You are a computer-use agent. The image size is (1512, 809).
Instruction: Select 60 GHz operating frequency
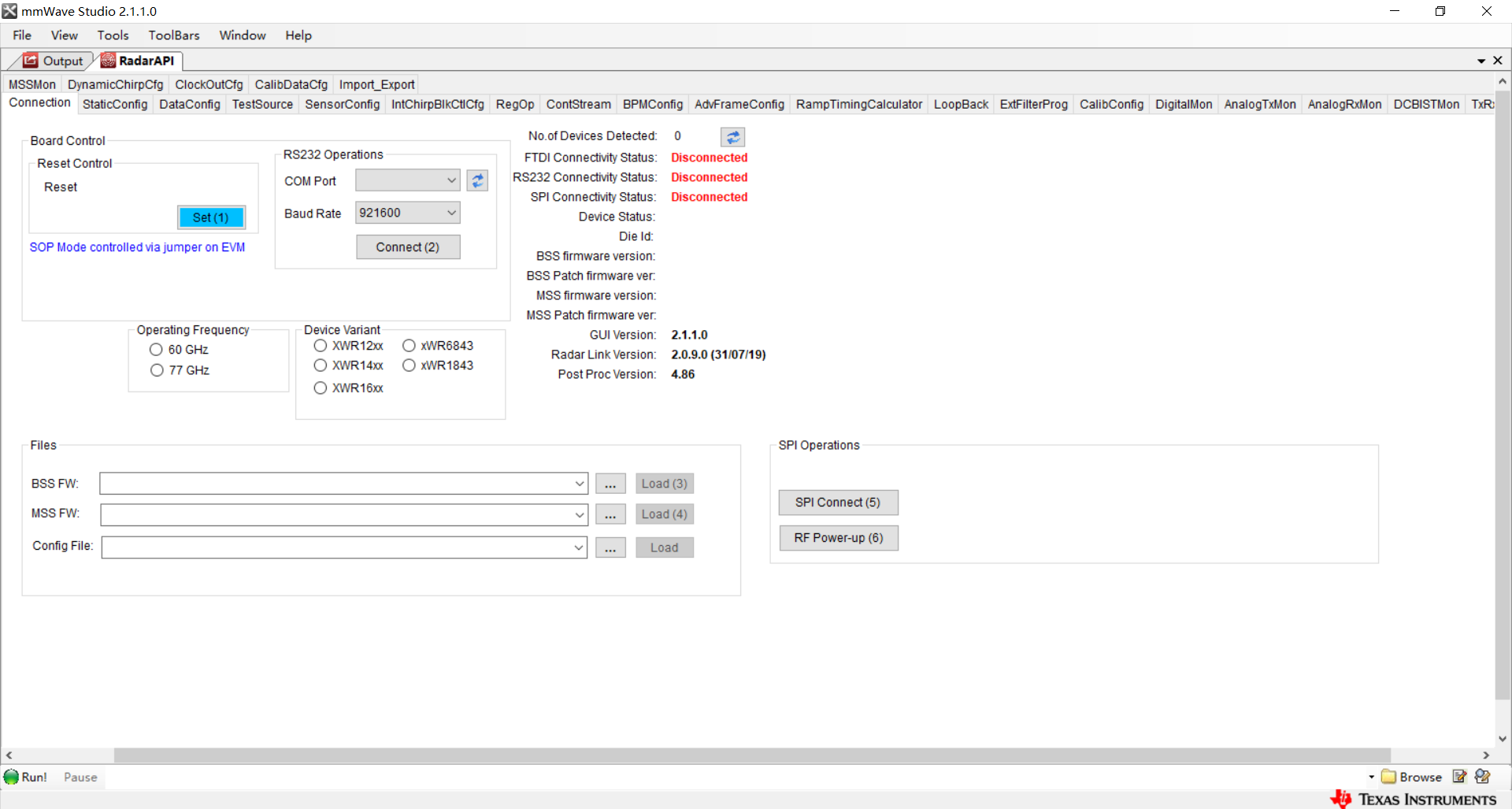coord(156,350)
